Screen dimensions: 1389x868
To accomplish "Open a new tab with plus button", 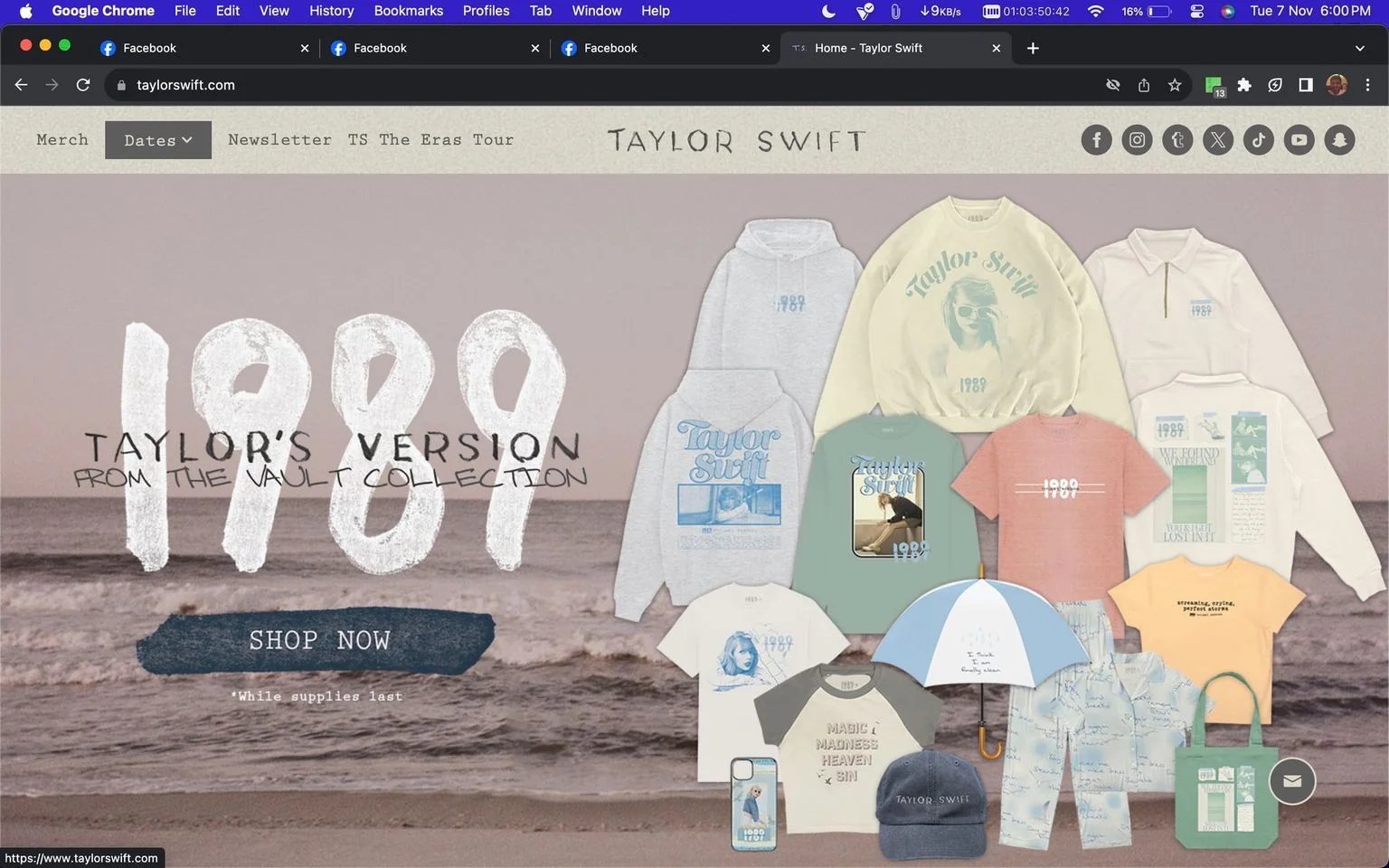I will pyautogui.click(x=1033, y=48).
